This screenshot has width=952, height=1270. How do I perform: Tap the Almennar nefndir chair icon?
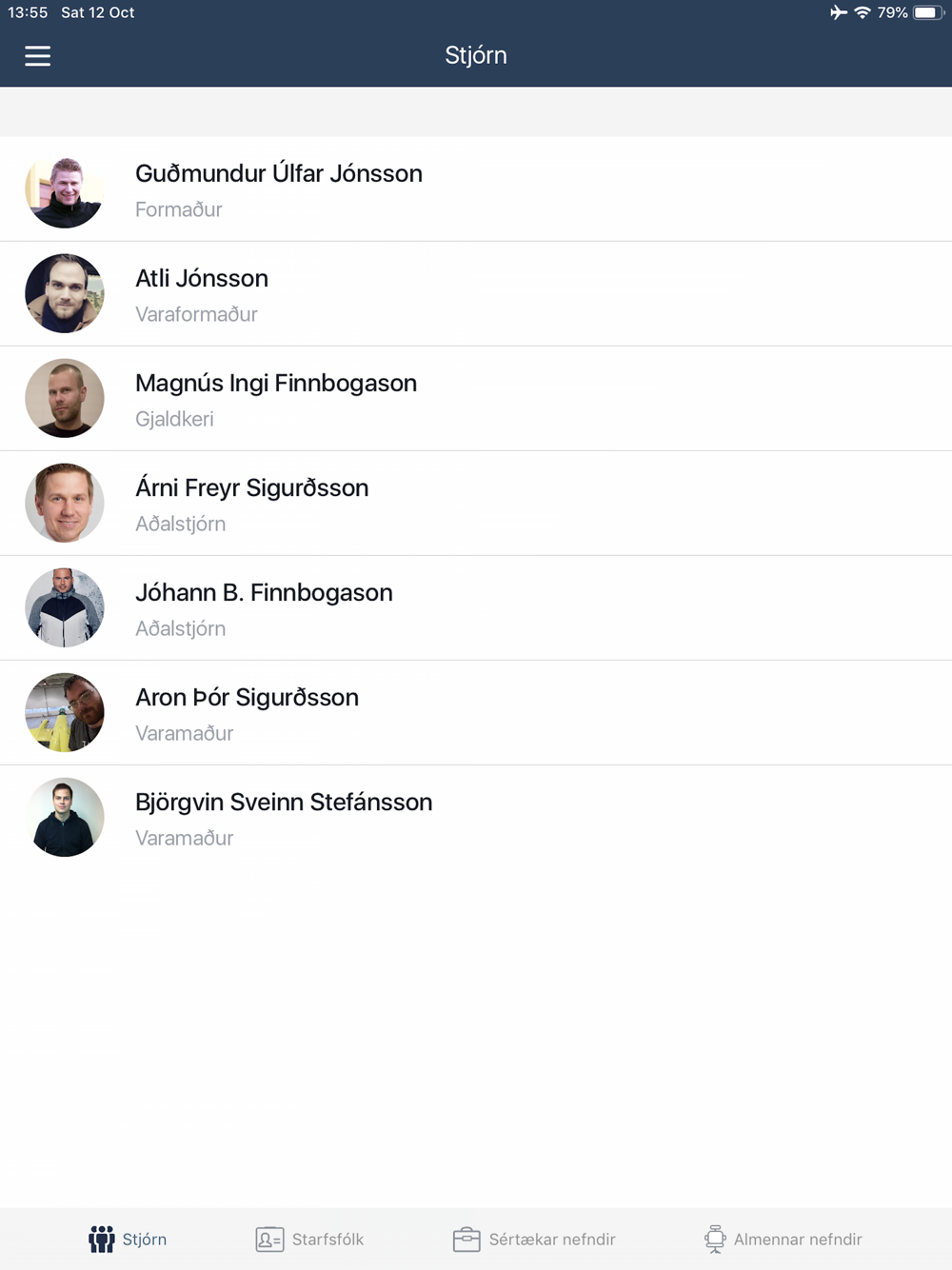(x=714, y=1239)
